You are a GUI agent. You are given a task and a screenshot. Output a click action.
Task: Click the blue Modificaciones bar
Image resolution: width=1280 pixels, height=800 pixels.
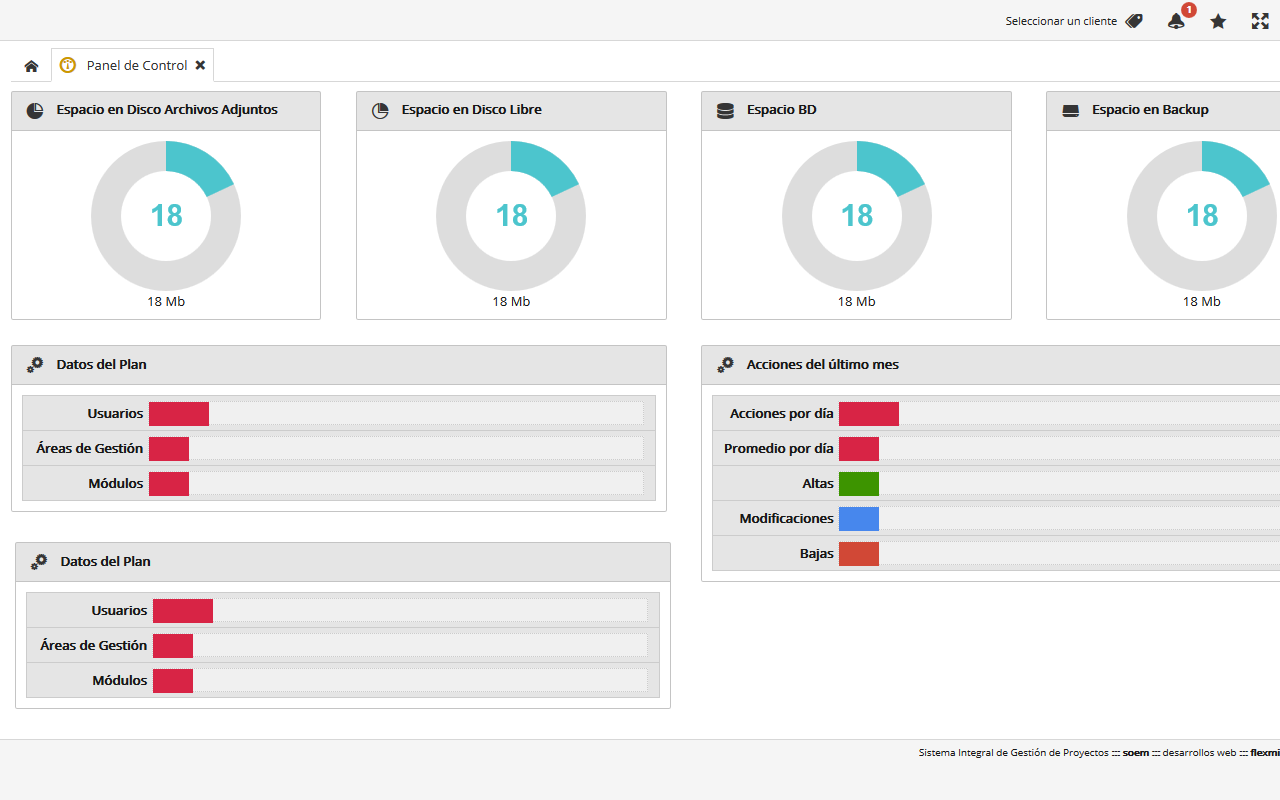click(x=859, y=518)
